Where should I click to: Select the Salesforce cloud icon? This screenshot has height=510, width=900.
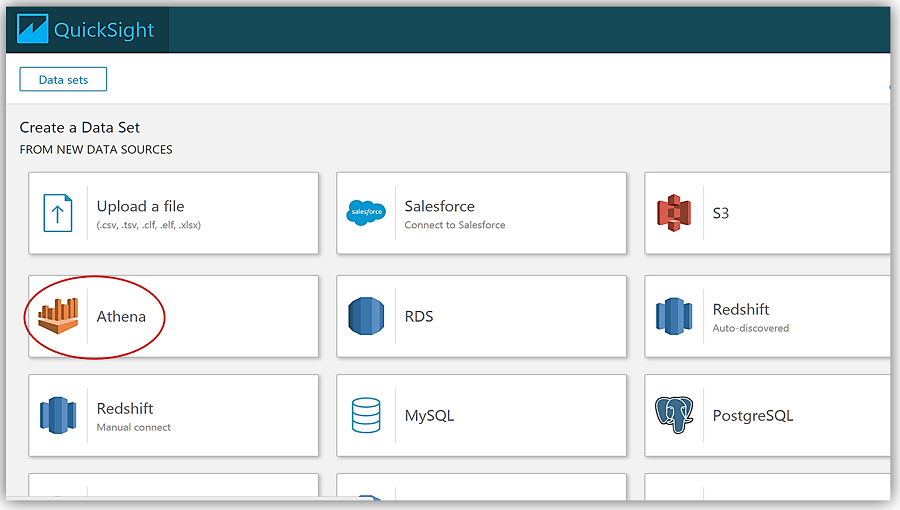pyautogui.click(x=366, y=213)
